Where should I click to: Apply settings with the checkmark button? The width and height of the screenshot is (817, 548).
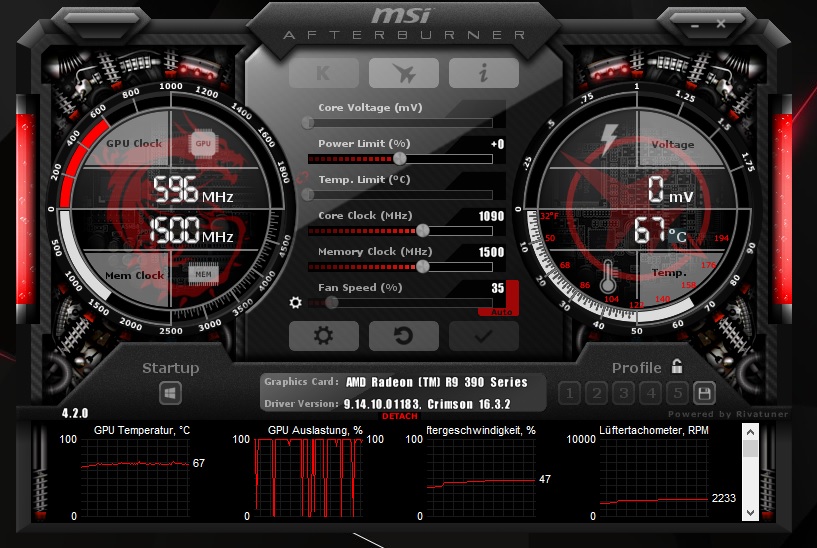pos(484,336)
